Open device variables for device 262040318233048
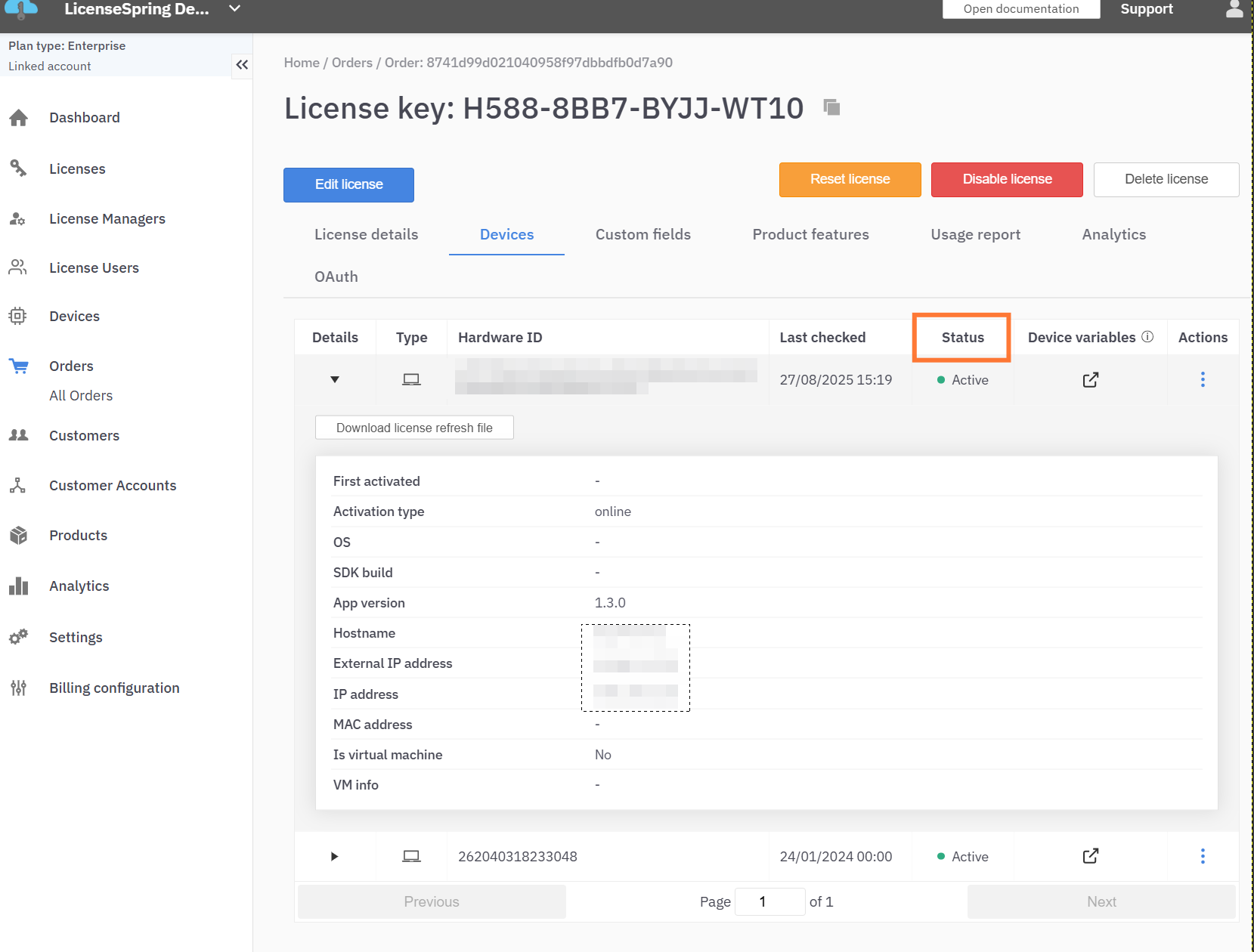Image resolution: width=1254 pixels, height=952 pixels. pos(1090,856)
